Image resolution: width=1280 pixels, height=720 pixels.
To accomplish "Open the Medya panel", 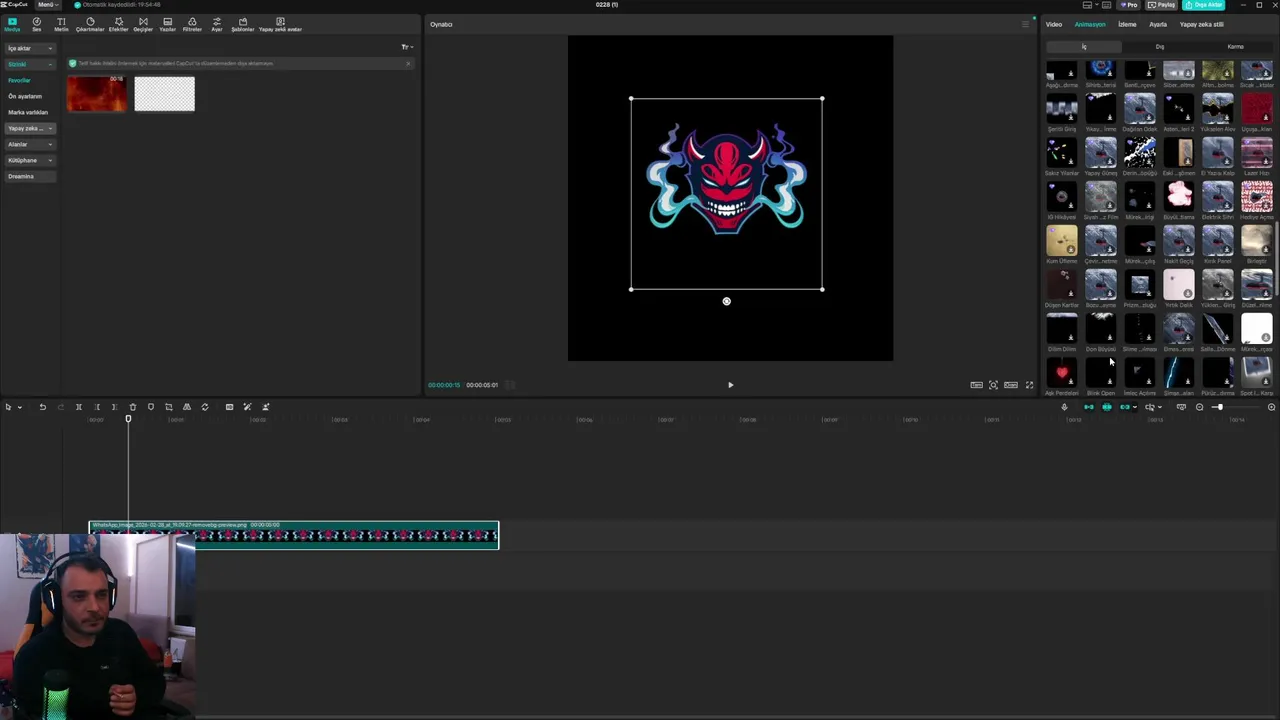I will pyautogui.click(x=12, y=24).
